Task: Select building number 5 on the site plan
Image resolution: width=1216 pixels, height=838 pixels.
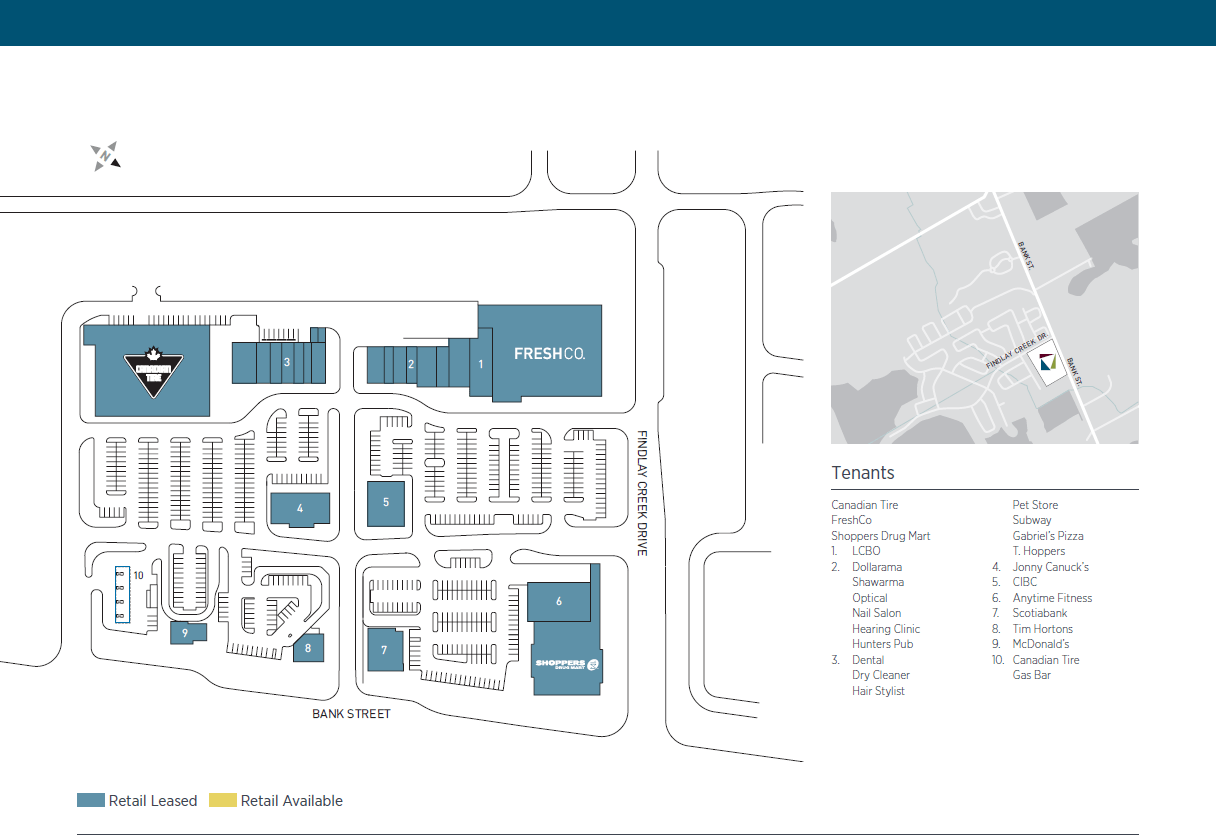Action: coord(385,503)
